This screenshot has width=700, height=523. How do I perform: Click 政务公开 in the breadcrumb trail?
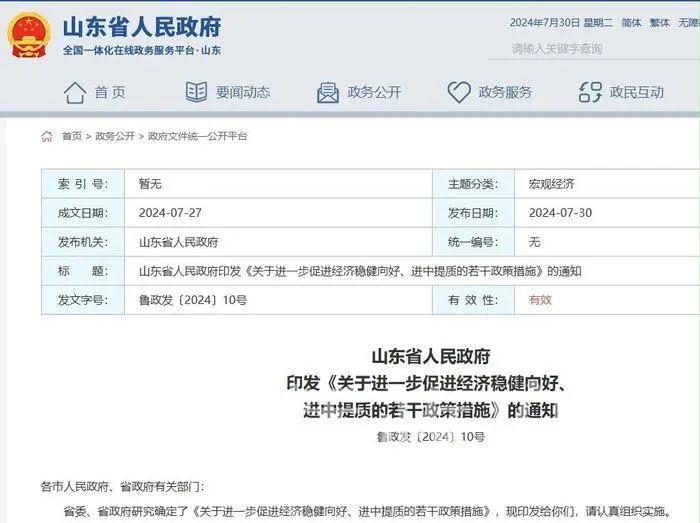point(115,136)
